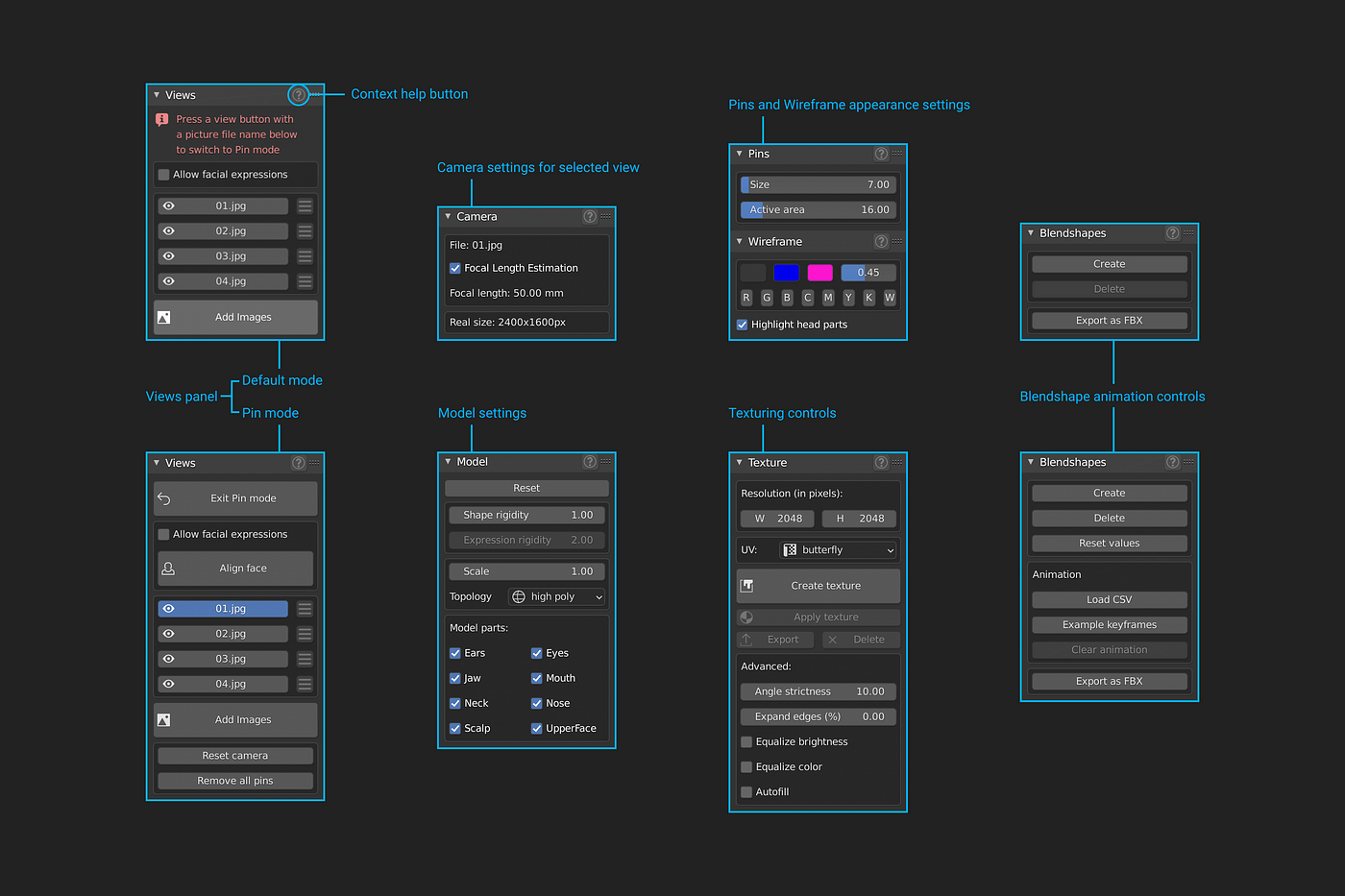
Task: Click the texture height H 2048 field
Action: [860, 519]
